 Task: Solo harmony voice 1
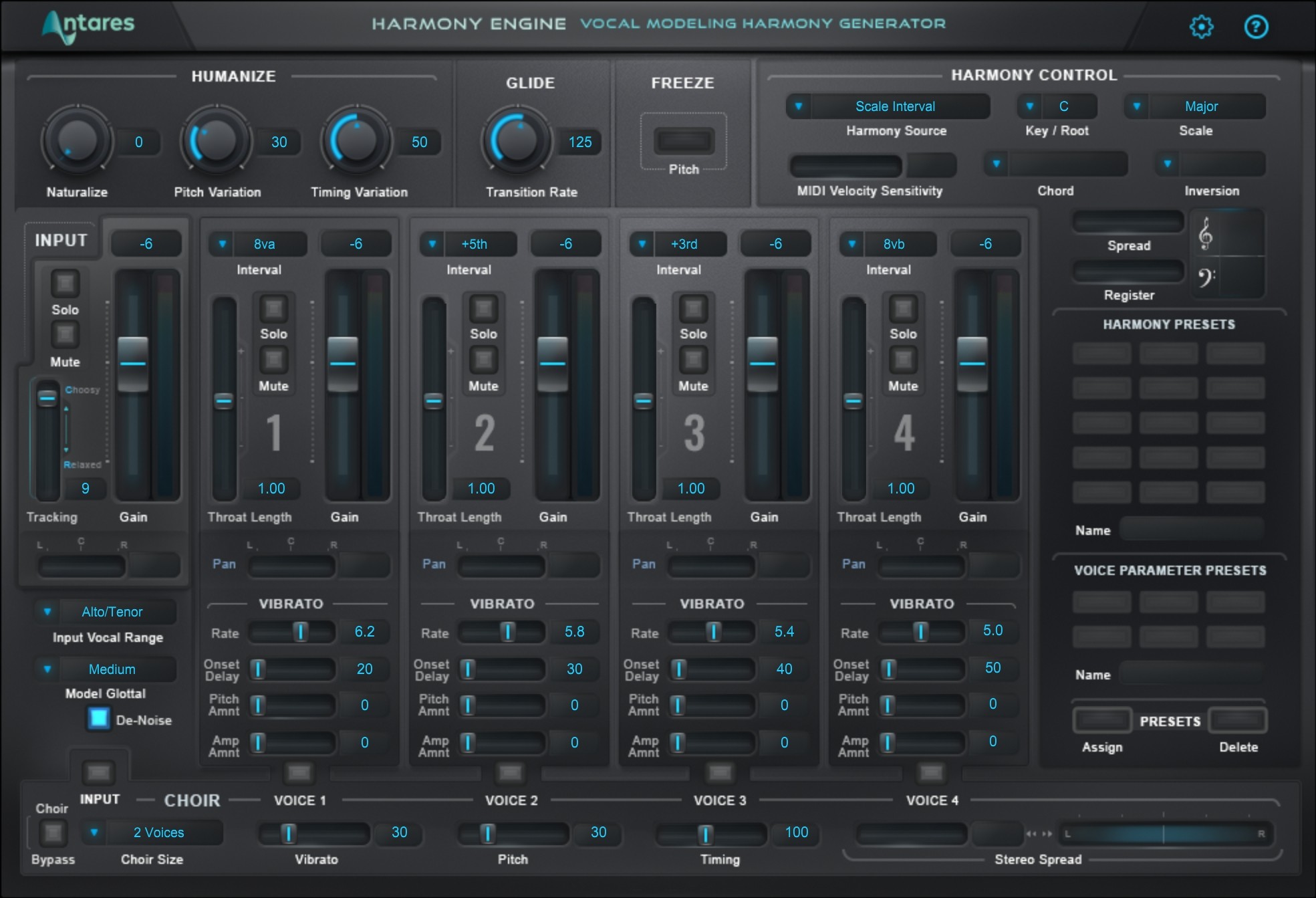click(x=273, y=308)
